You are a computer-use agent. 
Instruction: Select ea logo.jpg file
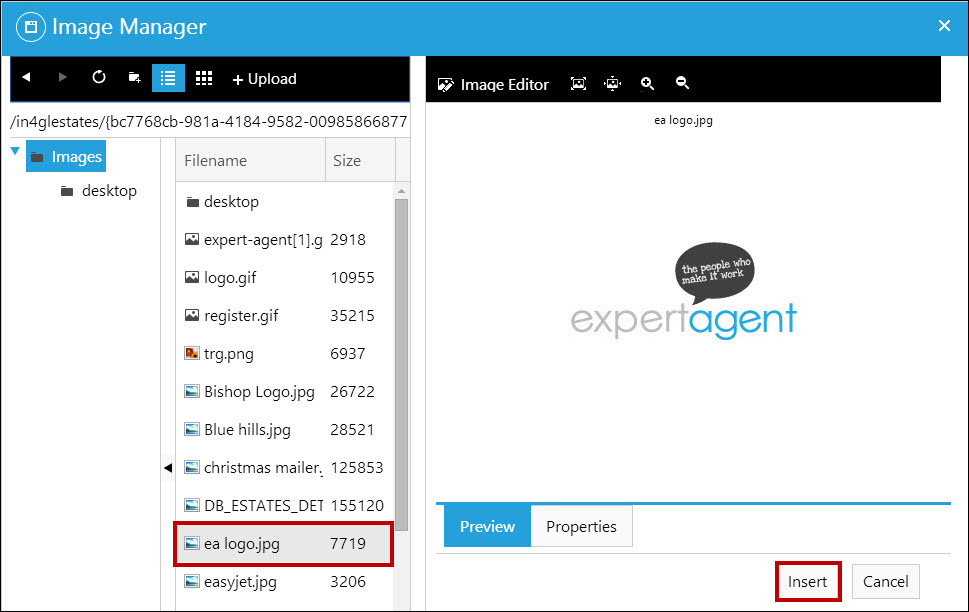[284, 544]
